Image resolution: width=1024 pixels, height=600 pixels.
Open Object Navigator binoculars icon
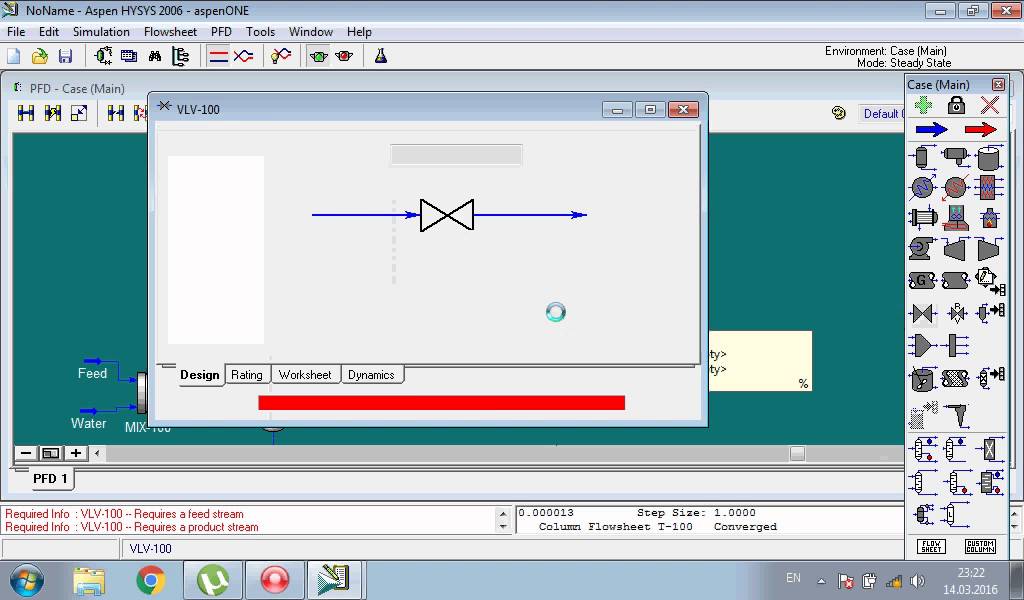tap(155, 57)
